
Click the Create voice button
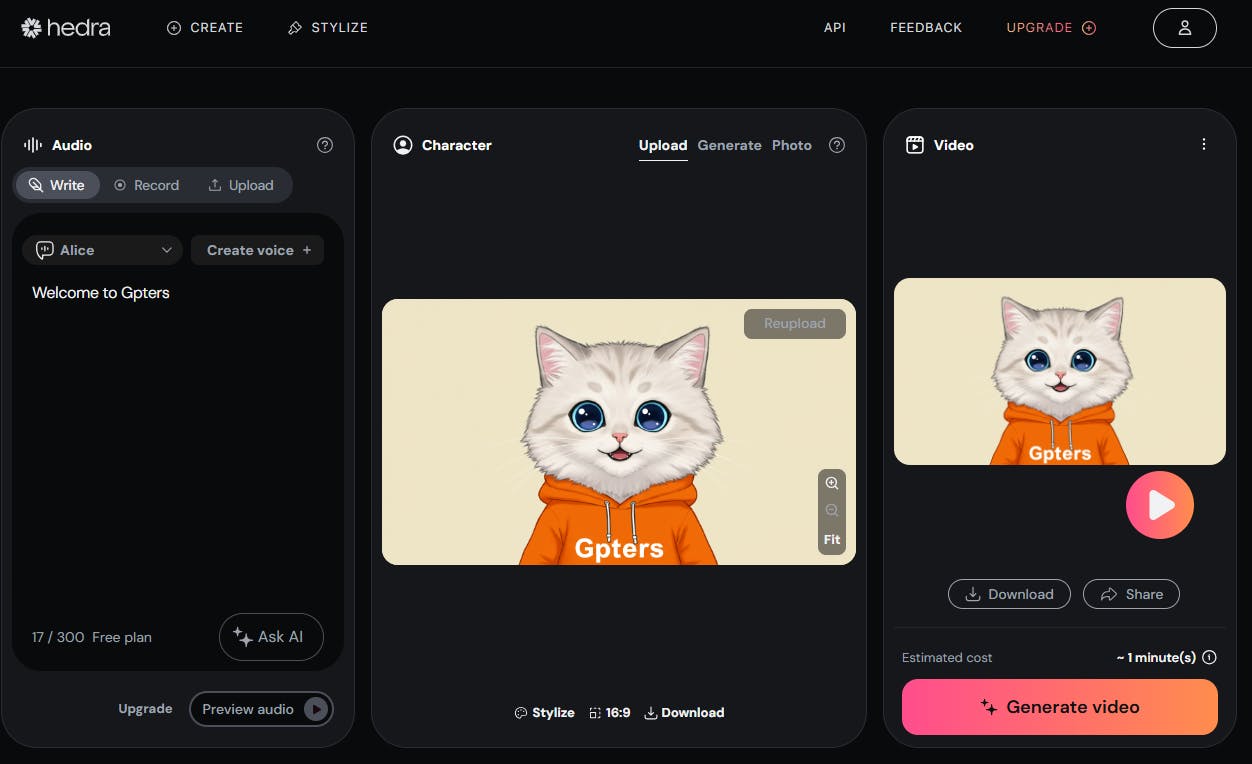[x=258, y=250]
